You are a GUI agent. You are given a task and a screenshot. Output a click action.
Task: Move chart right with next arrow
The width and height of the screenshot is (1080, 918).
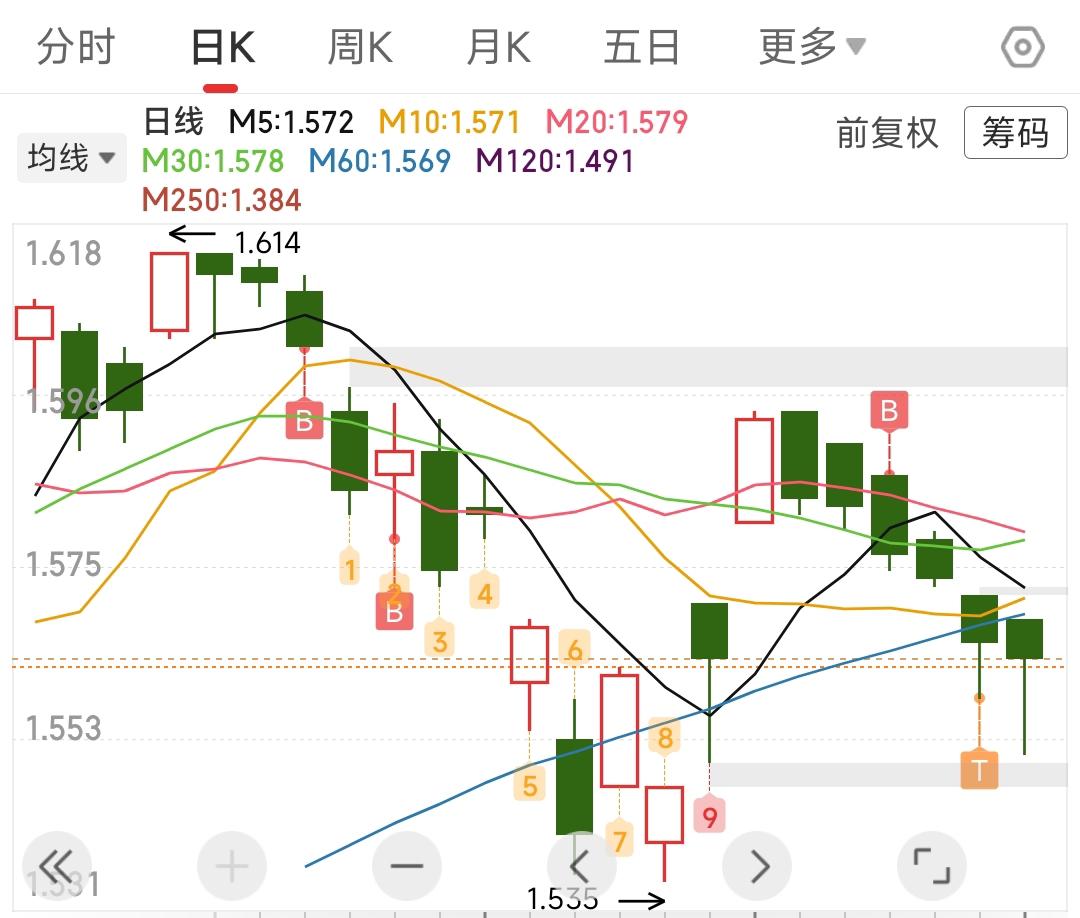[757, 866]
